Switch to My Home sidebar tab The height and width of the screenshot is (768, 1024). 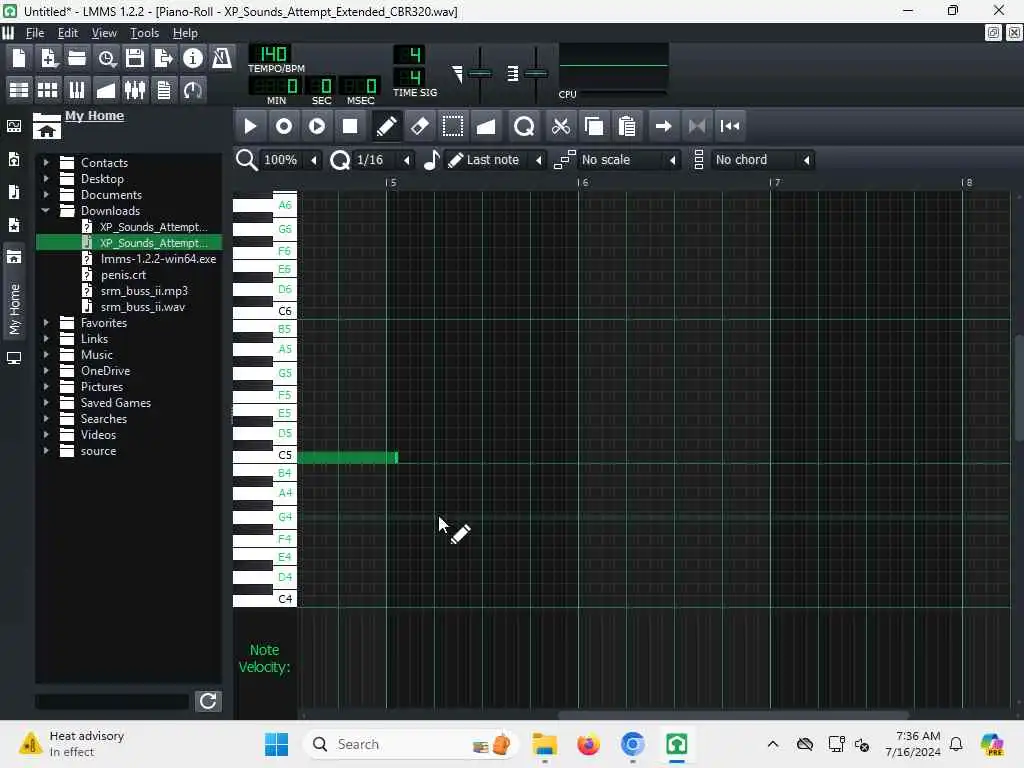click(14, 291)
